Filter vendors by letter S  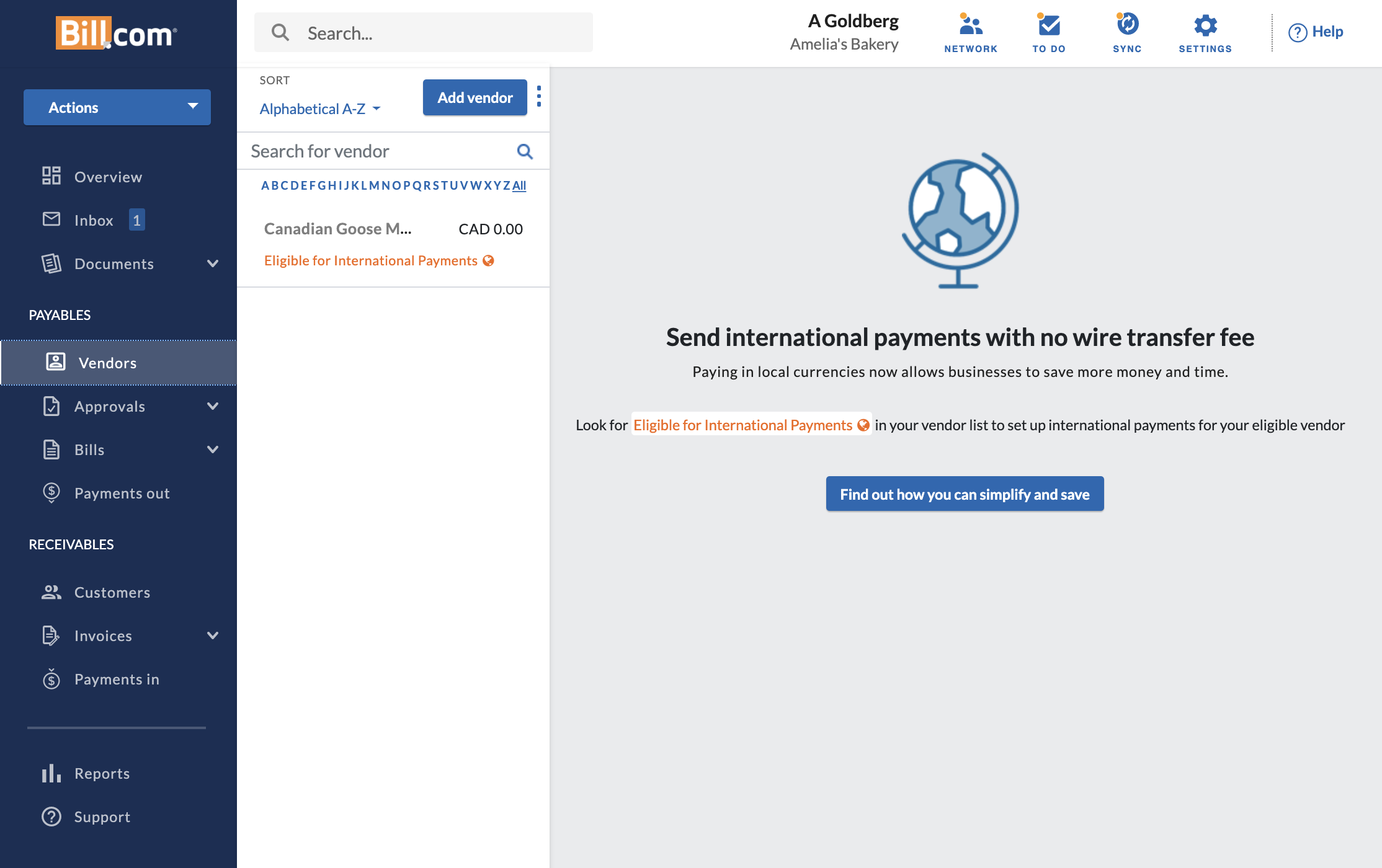point(435,185)
